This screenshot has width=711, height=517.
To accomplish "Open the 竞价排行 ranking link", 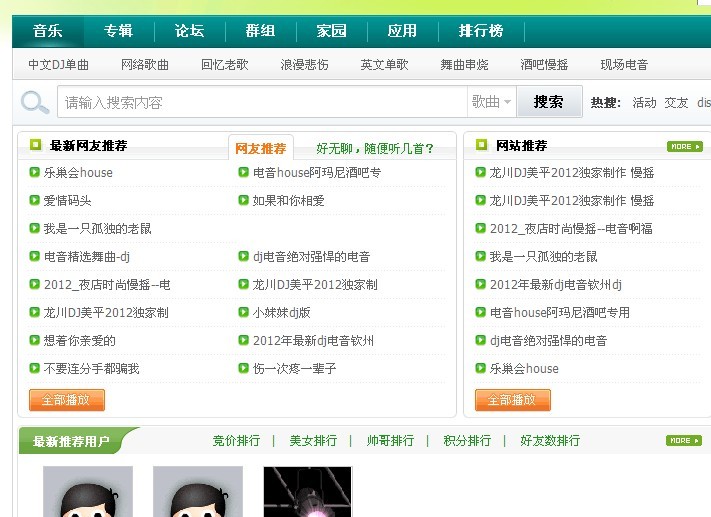I will point(237,440).
